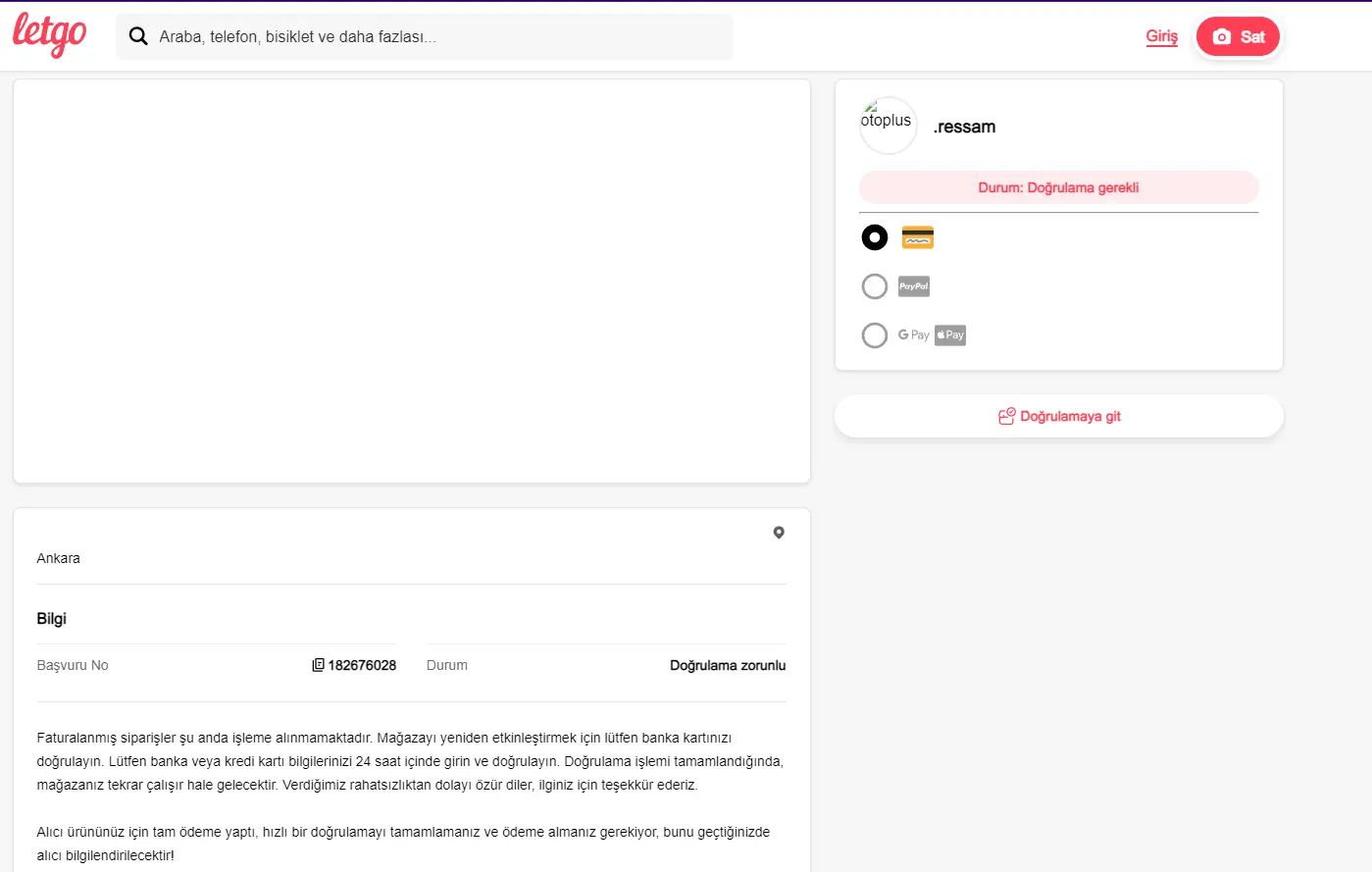
Task: Open the letgo logo homepage
Action: pyautogui.click(x=49, y=35)
